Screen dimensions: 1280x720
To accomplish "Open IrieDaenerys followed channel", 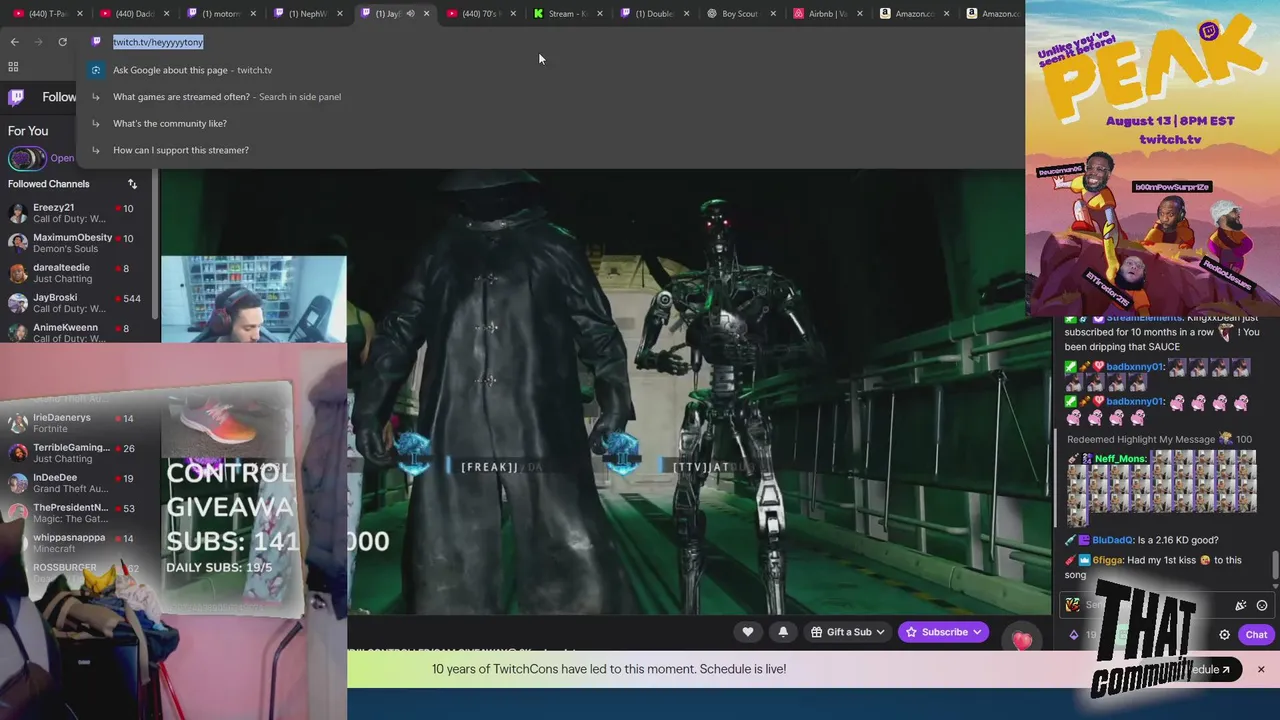I will click(75, 423).
